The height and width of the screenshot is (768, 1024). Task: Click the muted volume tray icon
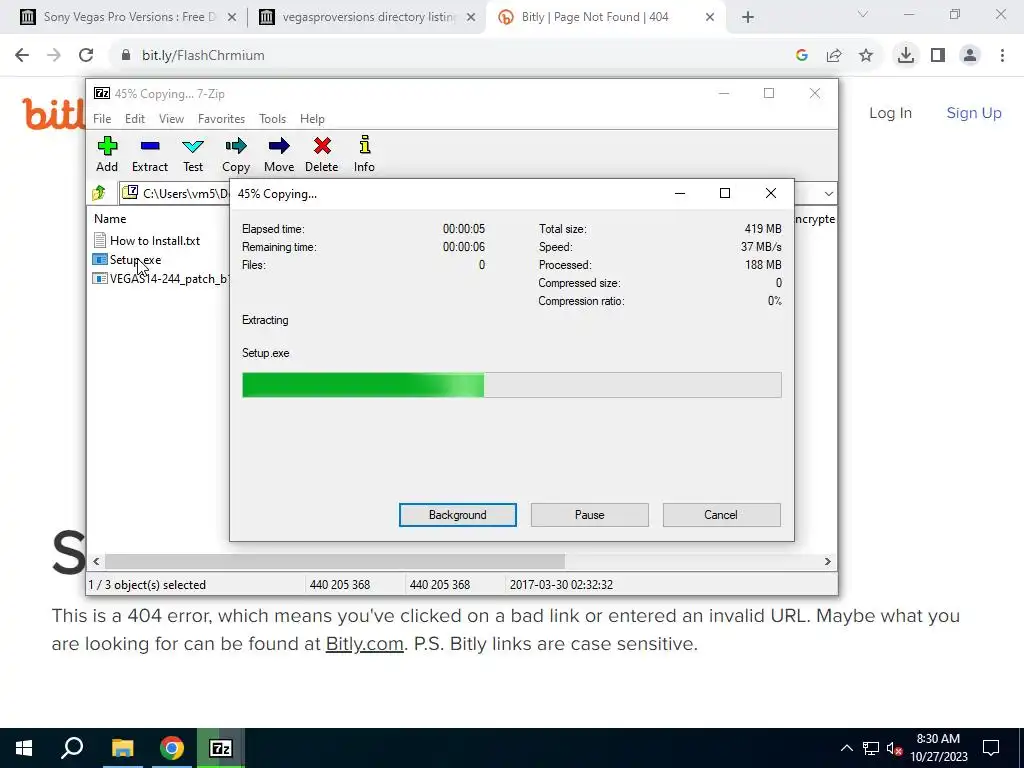895,748
